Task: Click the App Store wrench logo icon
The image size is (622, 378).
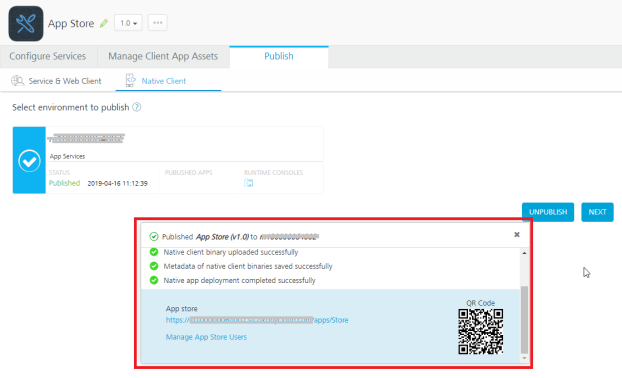Action: (x=26, y=23)
